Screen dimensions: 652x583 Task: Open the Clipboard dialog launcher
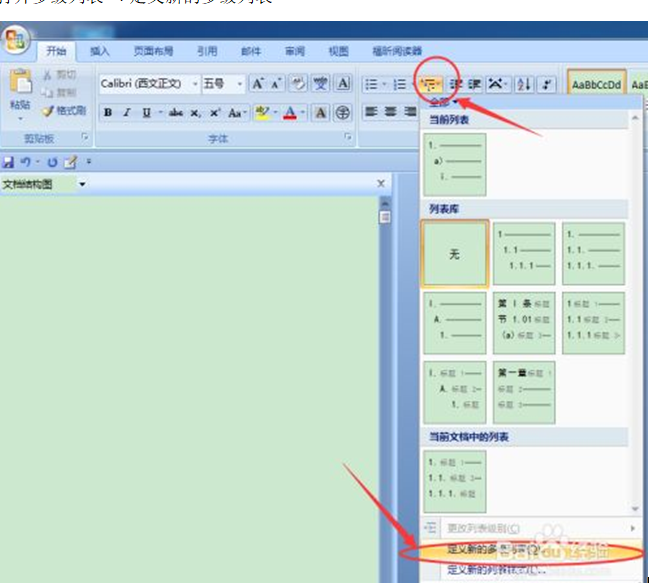(x=85, y=136)
